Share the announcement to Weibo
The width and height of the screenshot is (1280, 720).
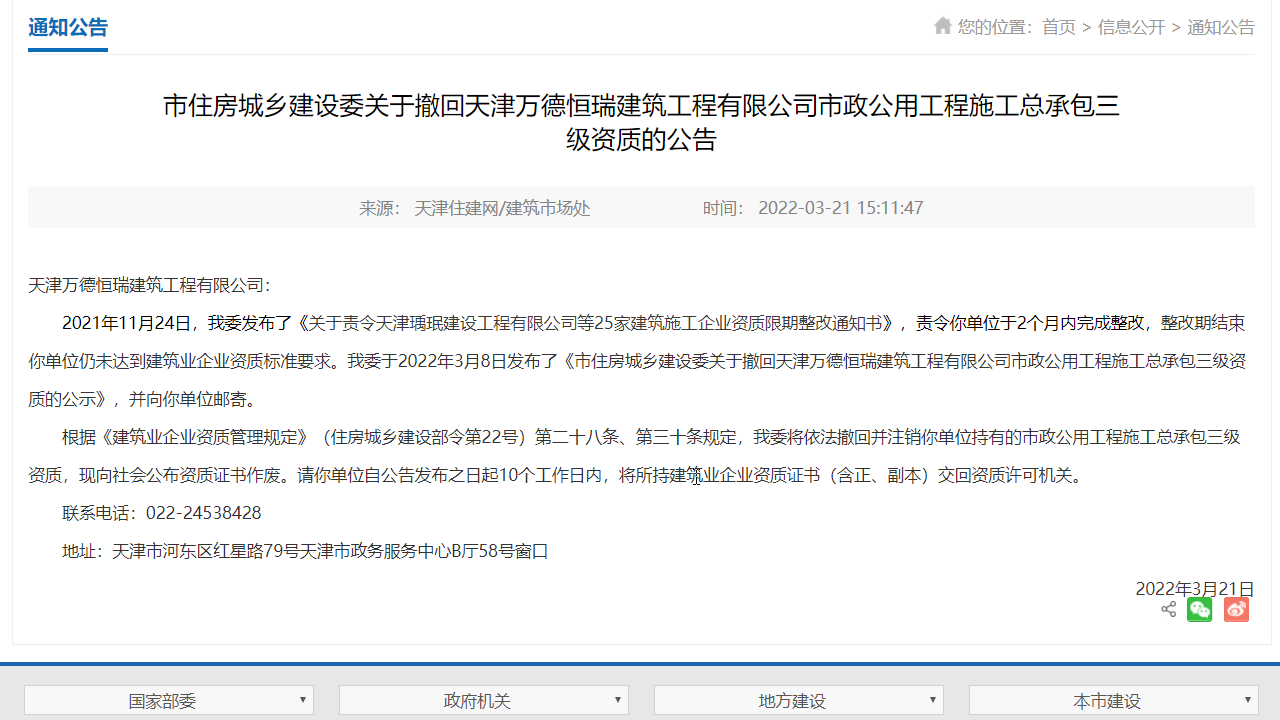click(x=1236, y=609)
